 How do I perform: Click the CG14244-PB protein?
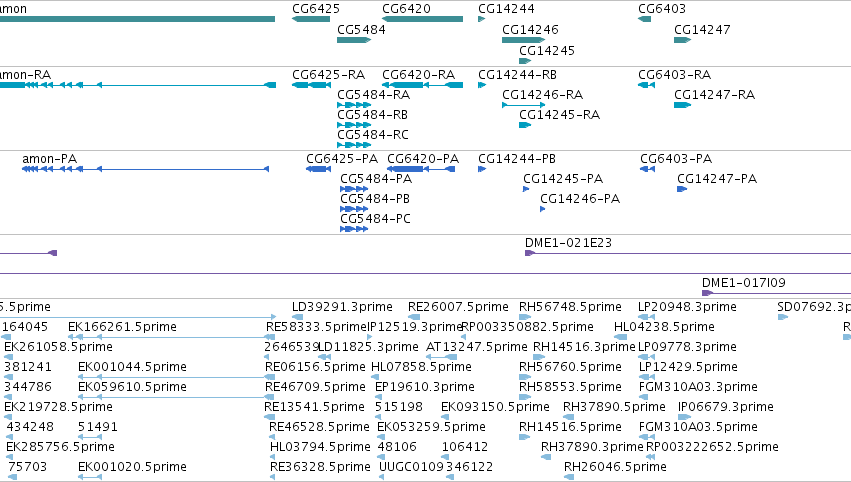[x=482, y=169]
